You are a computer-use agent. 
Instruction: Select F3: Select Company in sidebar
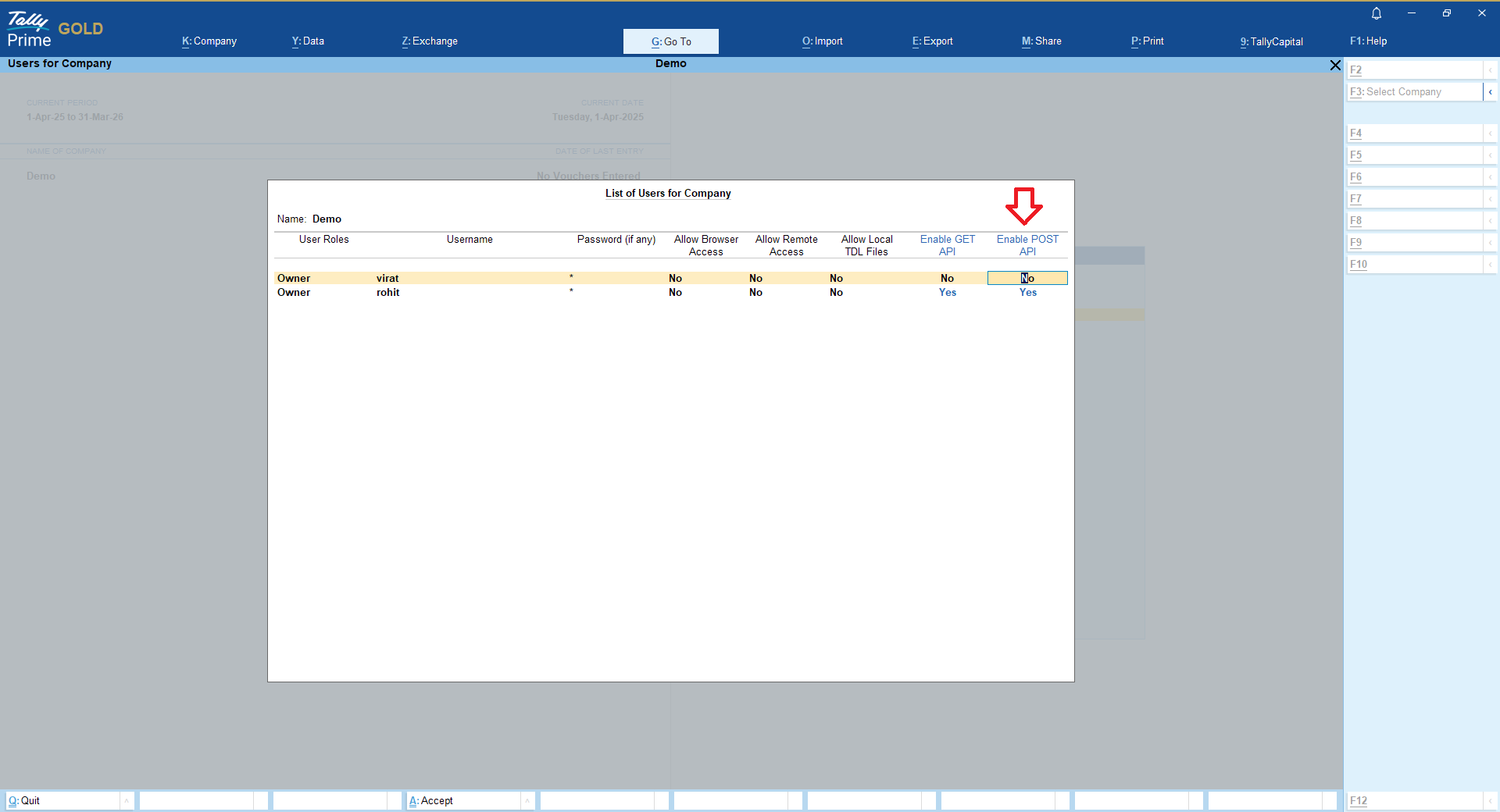pos(1414,92)
